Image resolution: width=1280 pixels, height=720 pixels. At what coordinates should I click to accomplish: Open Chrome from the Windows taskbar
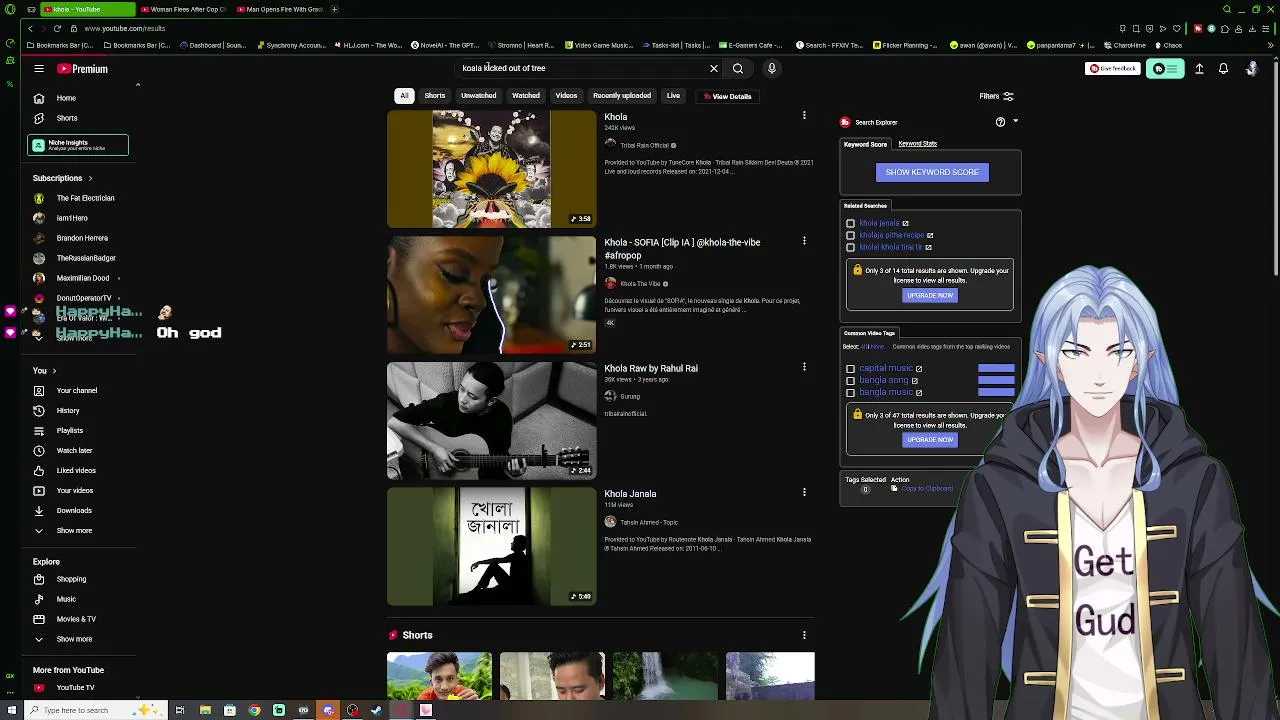(x=254, y=710)
